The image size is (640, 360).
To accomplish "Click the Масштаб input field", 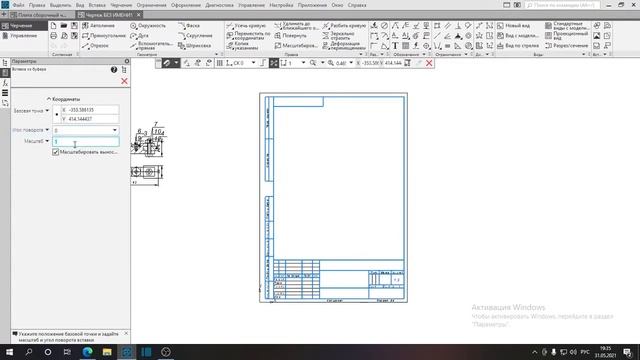I will (x=86, y=141).
